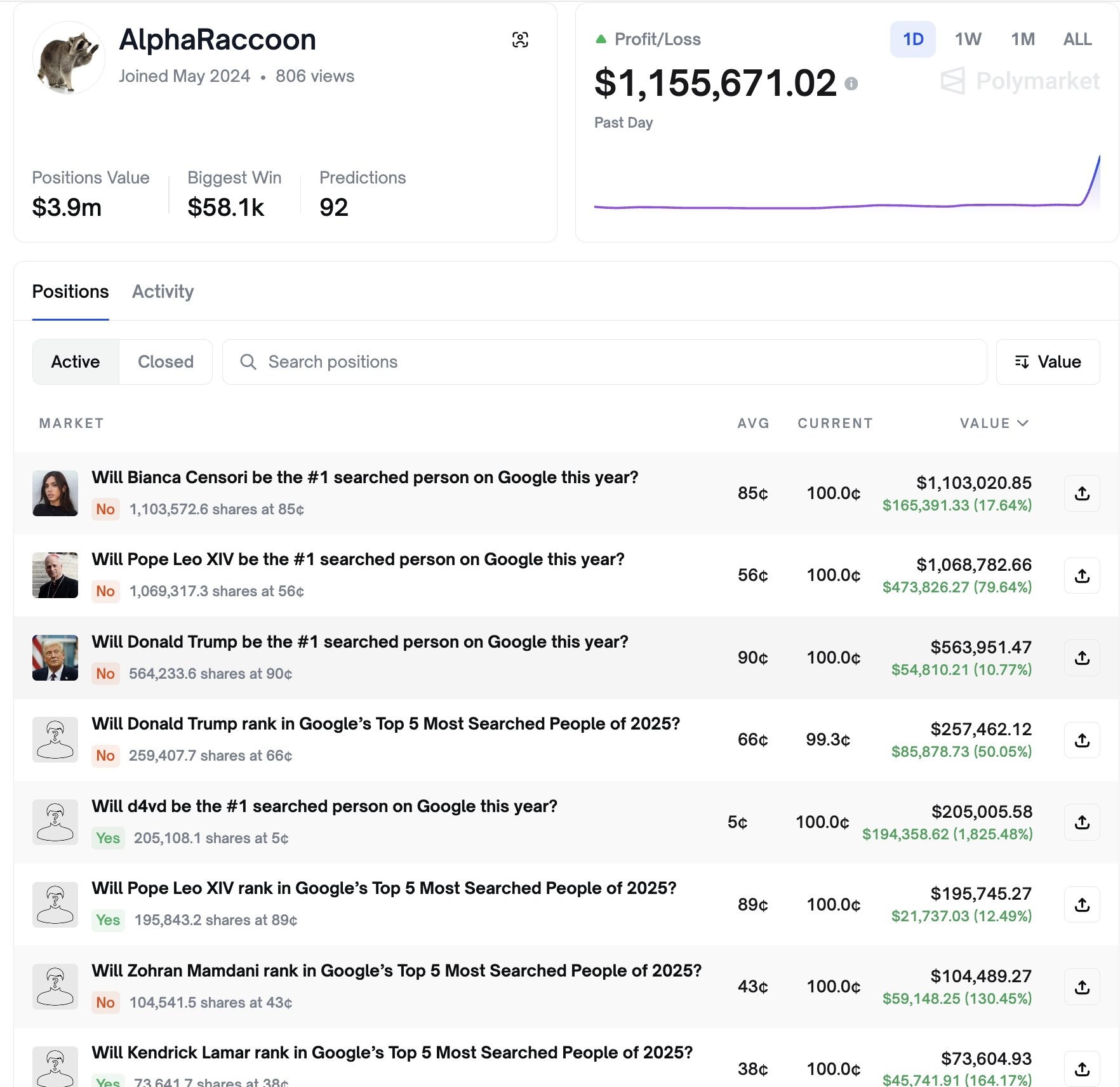
Task: Share the Pope Leo XIV #1 searched position
Action: click(1082, 575)
